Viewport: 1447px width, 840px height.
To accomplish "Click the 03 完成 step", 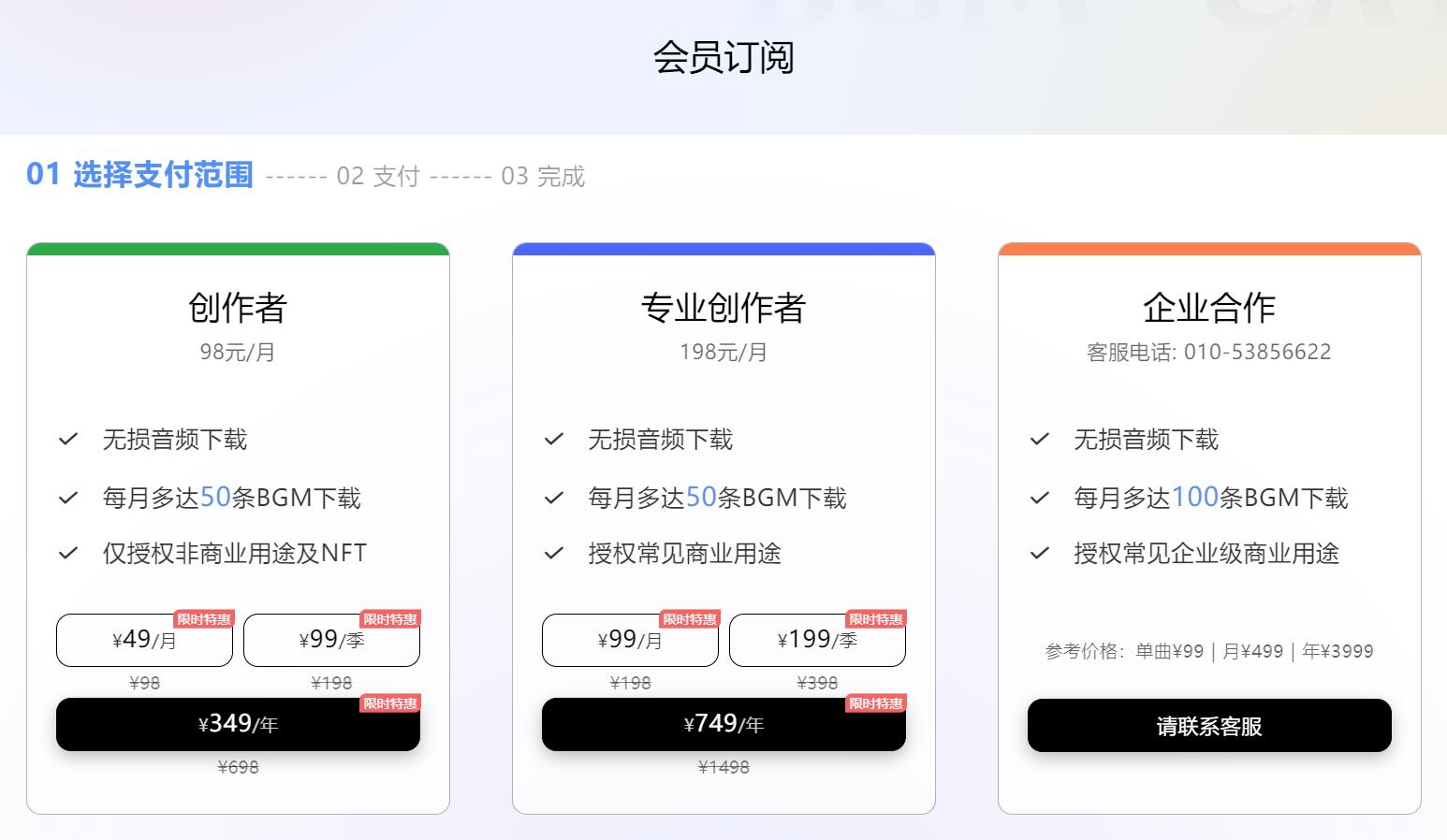I will click(543, 176).
